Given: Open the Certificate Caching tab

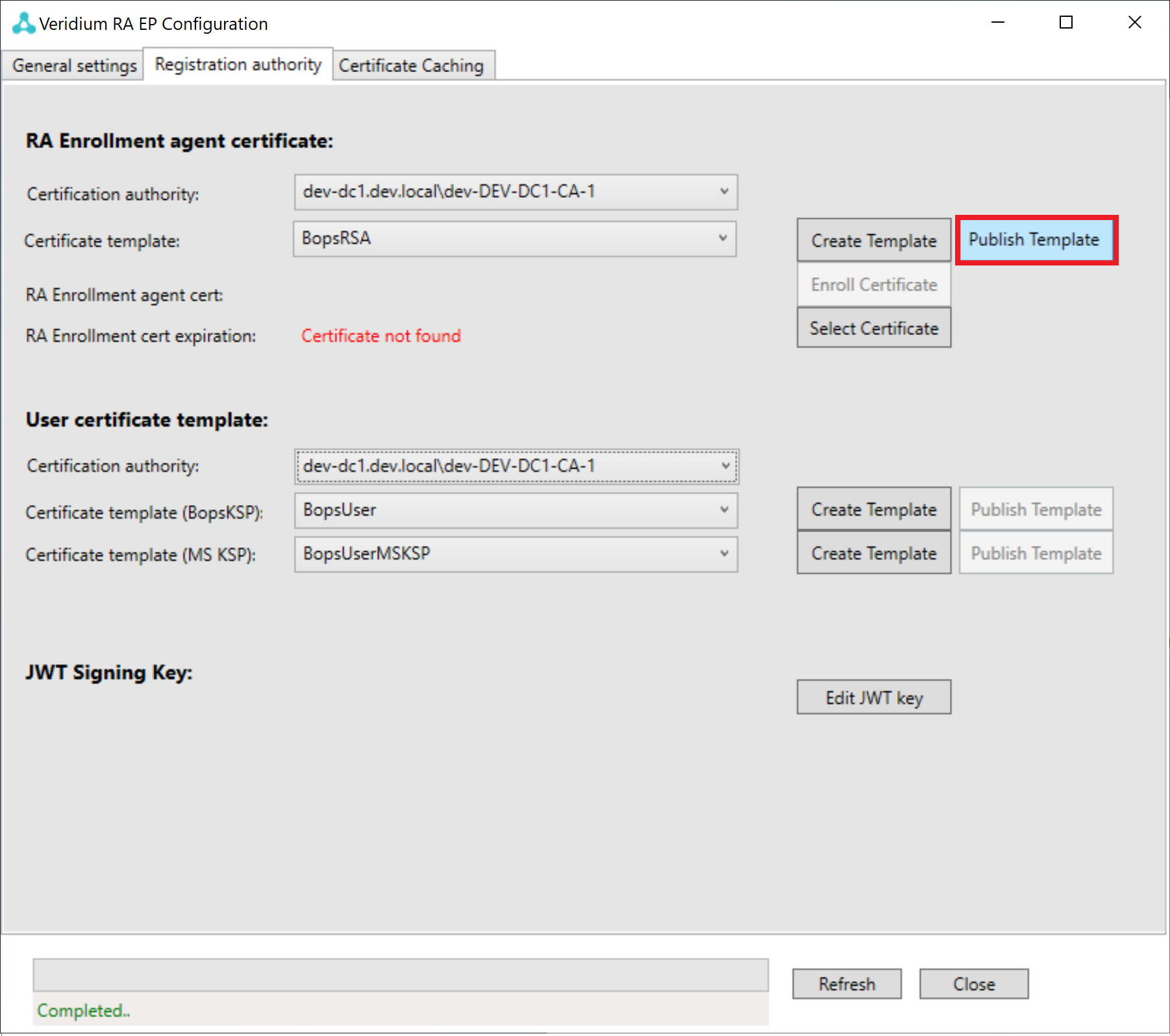Looking at the screenshot, I should point(411,66).
